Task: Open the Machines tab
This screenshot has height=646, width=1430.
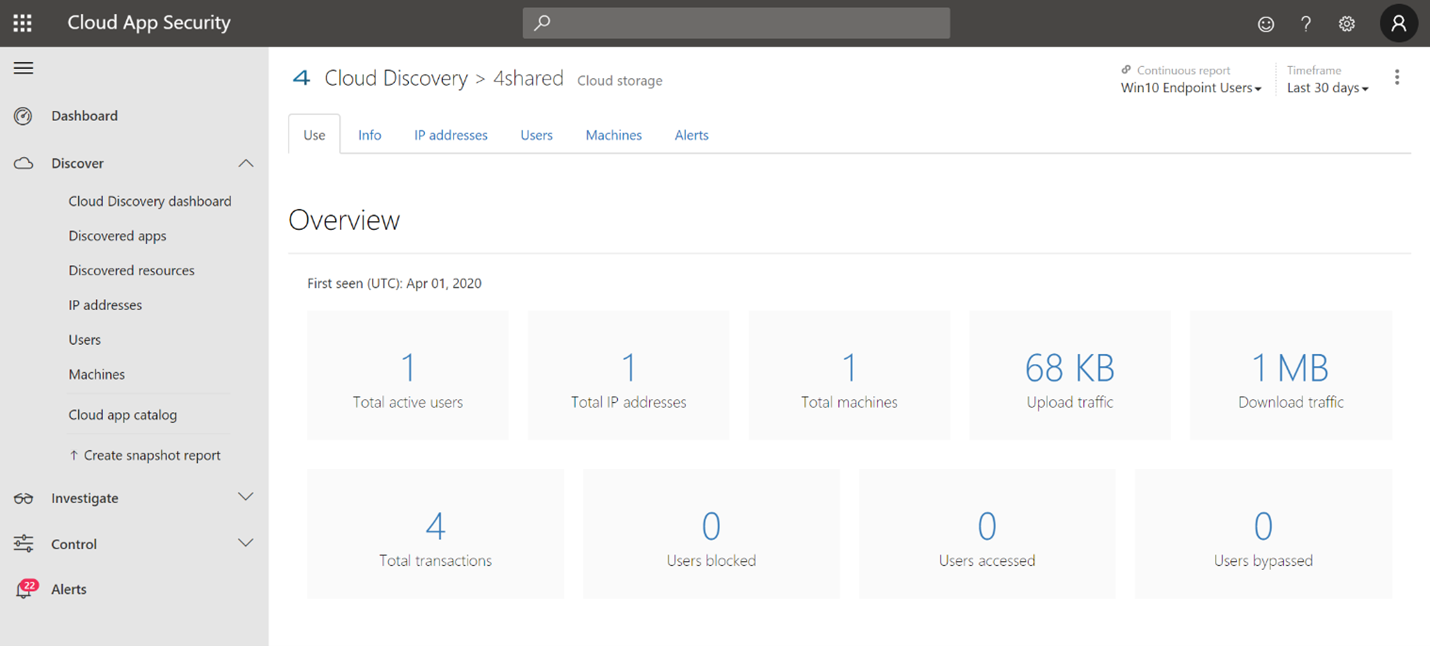Action: (613, 134)
